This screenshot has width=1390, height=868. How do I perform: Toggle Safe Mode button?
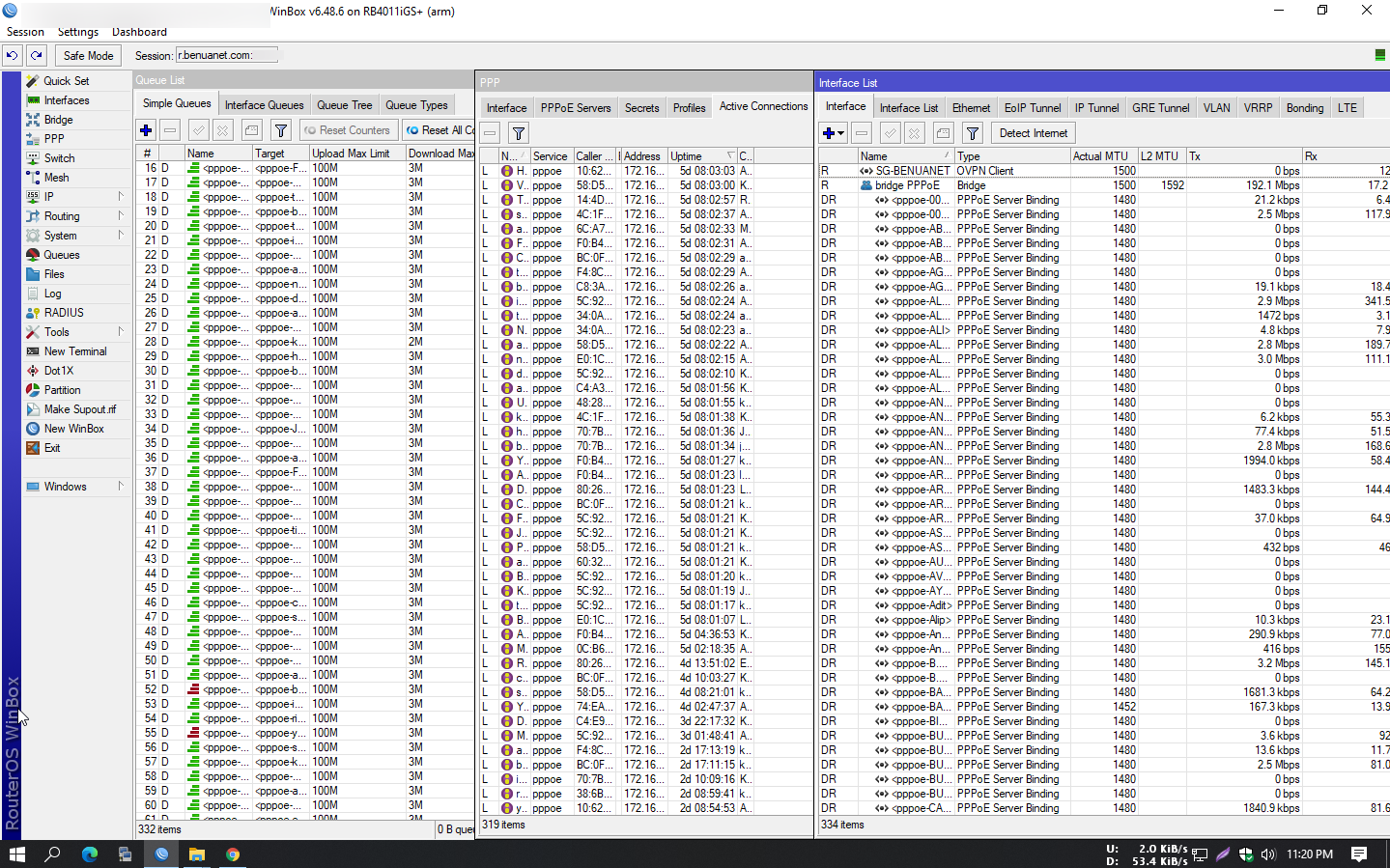click(88, 56)
